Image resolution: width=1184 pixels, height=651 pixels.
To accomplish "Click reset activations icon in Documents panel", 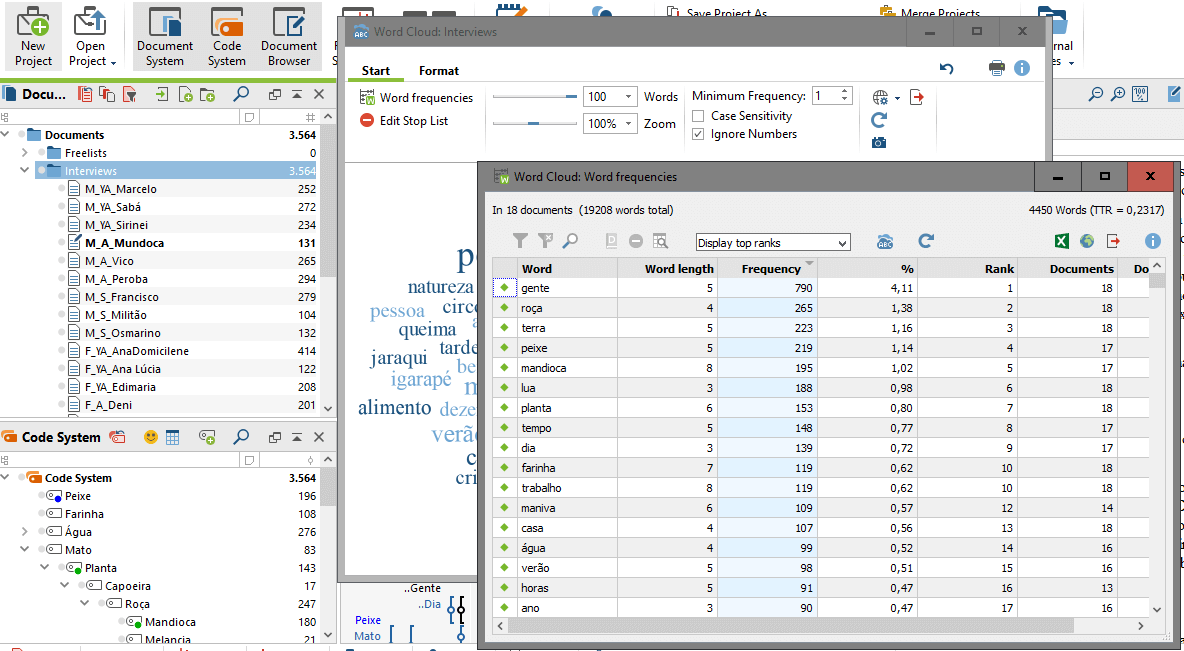I will 85,94.
